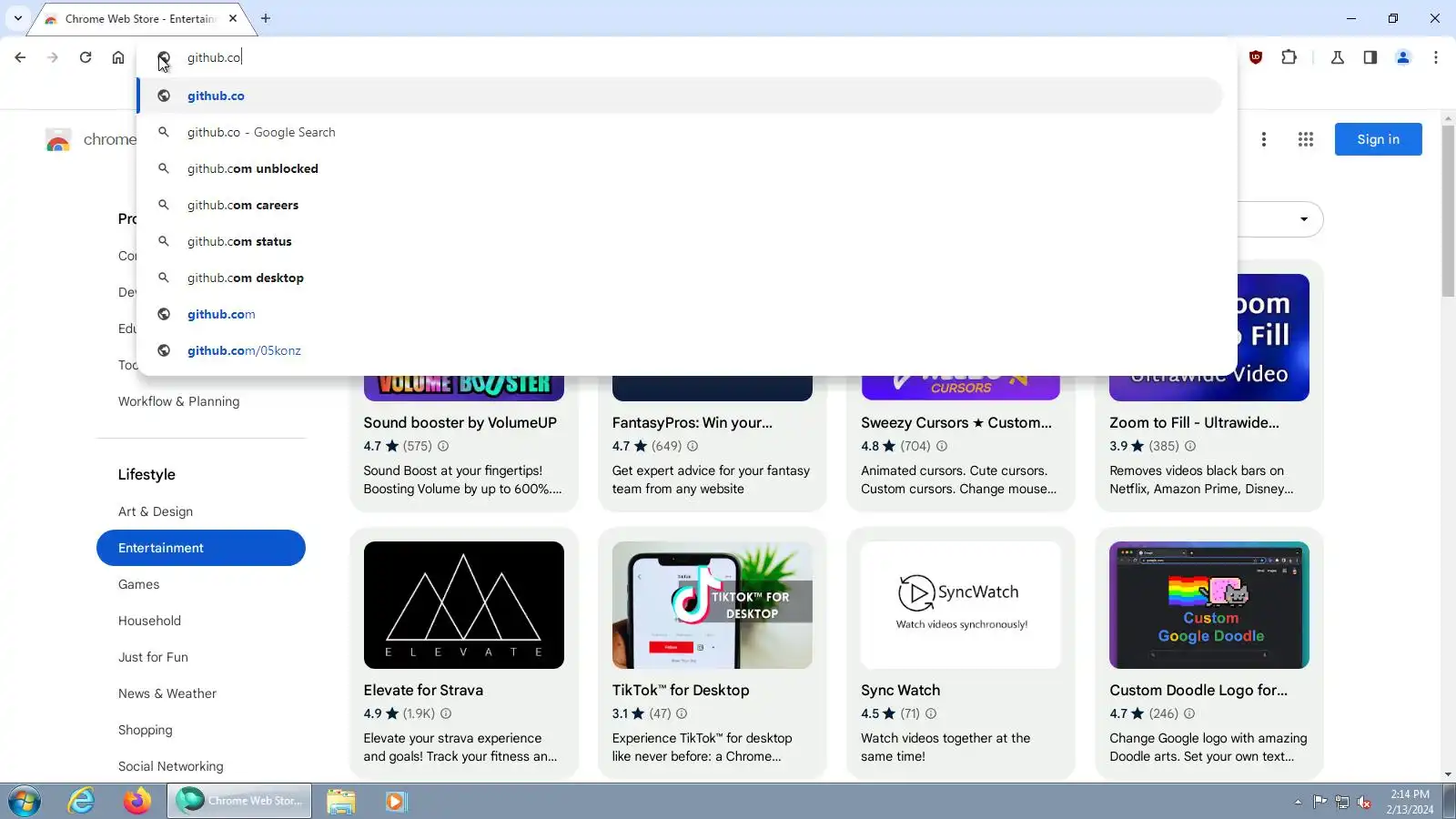Open the Elevate for Strava thumbnail
1456x819 pixels.
tap(464, 605)
